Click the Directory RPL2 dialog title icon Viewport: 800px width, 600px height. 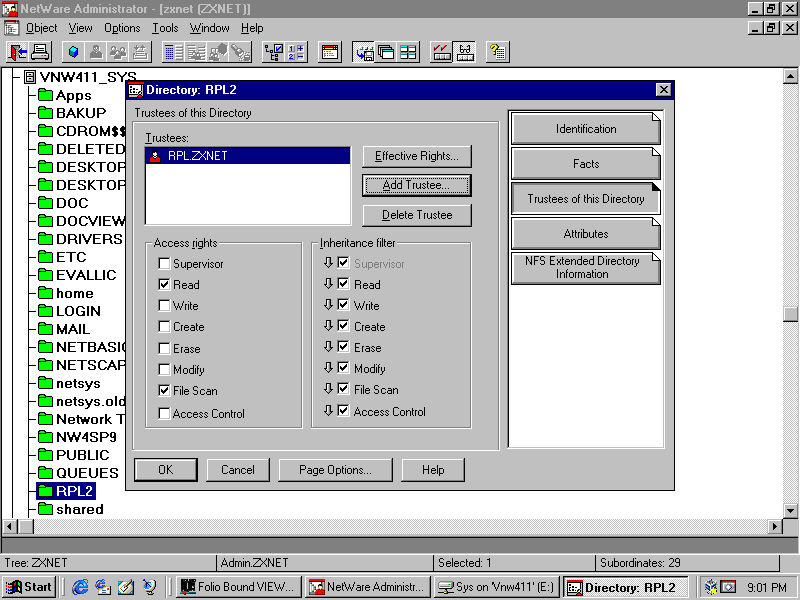tap(136, 90)
